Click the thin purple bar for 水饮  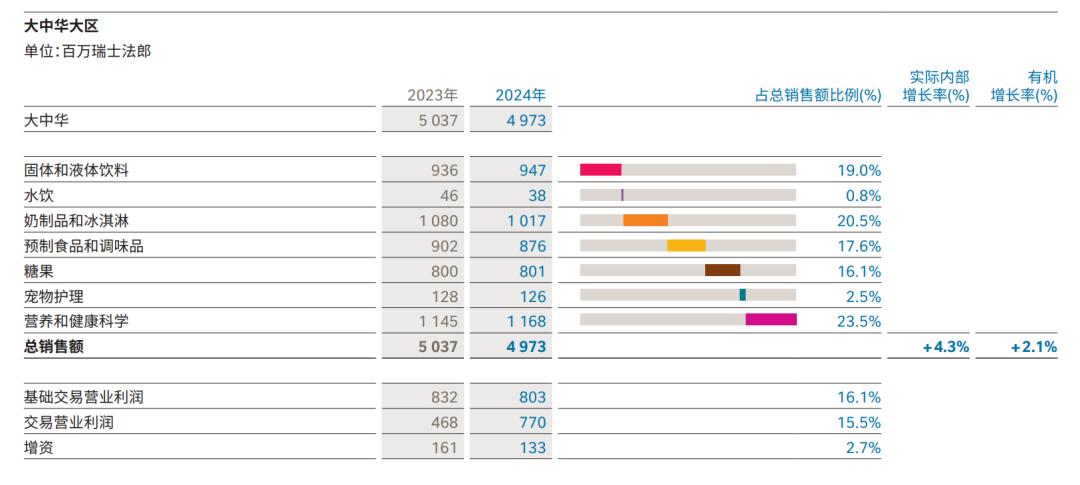pyautogui.click(x=622, y=195)
